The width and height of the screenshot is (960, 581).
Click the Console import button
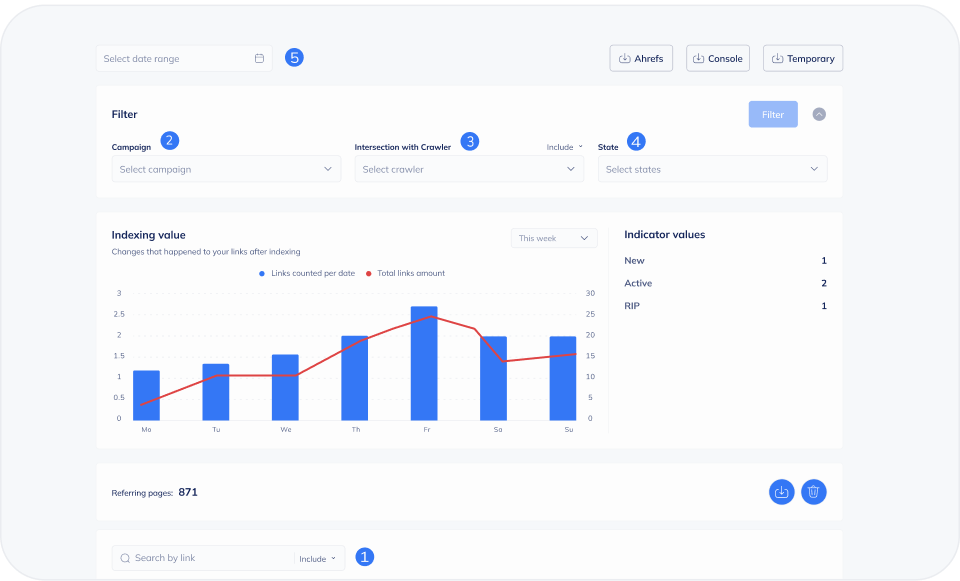point(718,58)
